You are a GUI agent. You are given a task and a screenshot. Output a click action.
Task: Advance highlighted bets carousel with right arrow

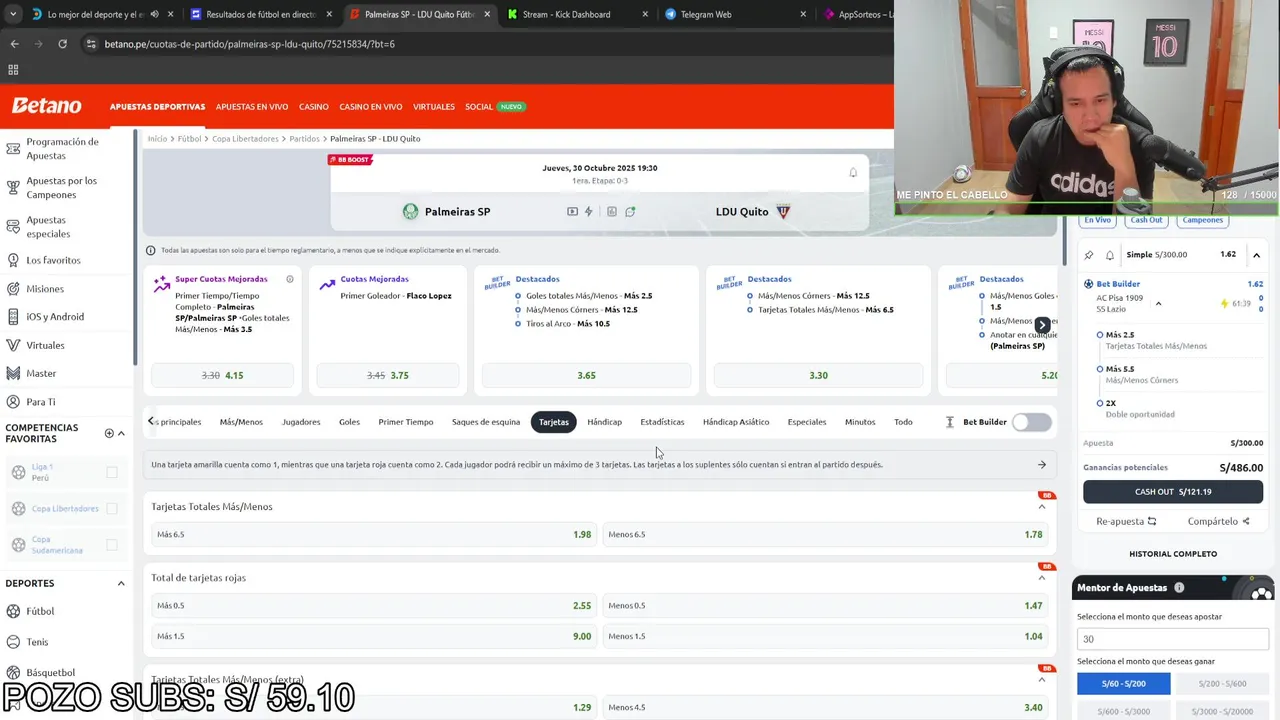click(x=1042, y=325)
